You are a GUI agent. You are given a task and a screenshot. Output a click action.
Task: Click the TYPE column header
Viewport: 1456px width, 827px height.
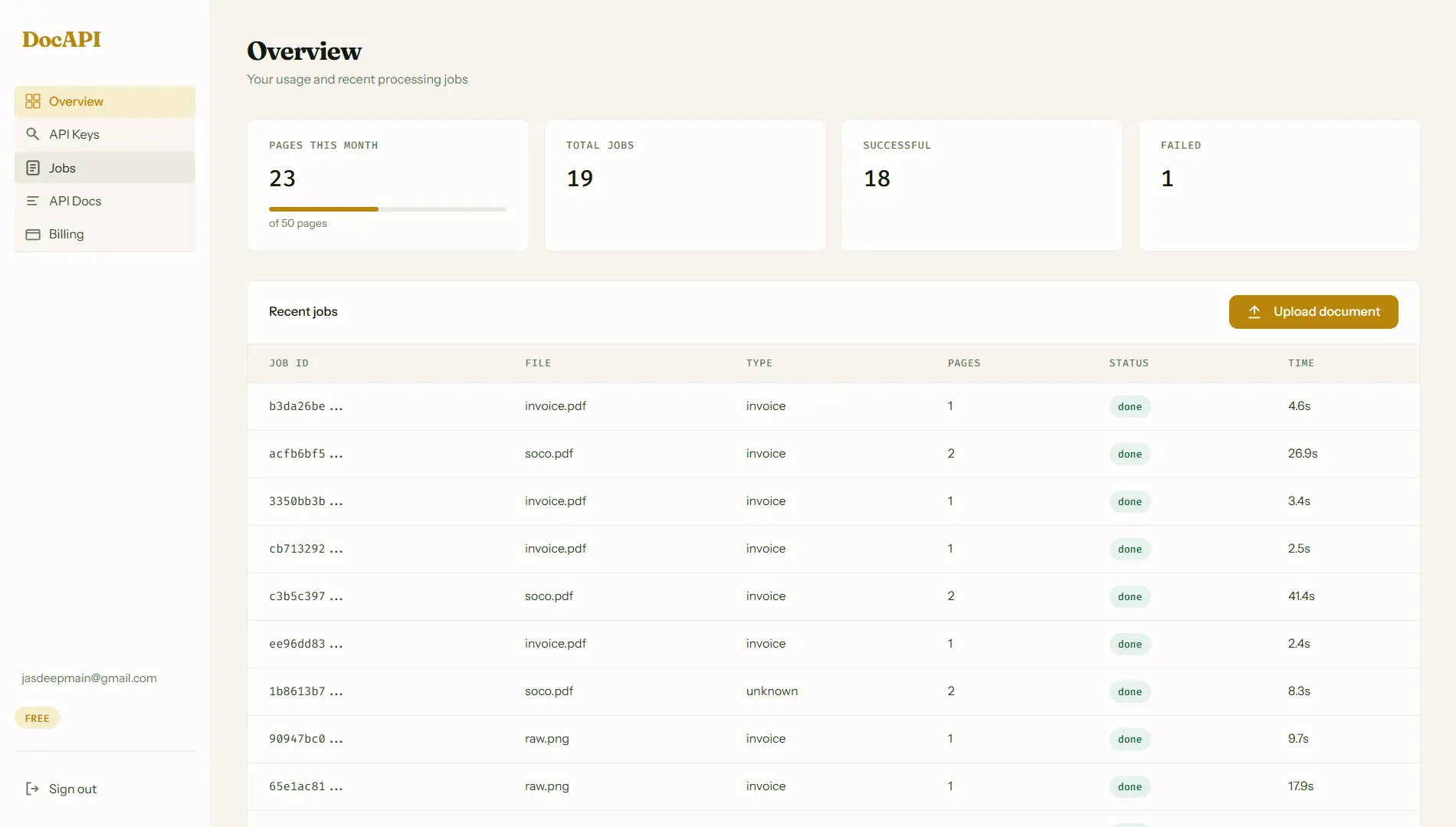pyautogui.click(x=759, y=363)
